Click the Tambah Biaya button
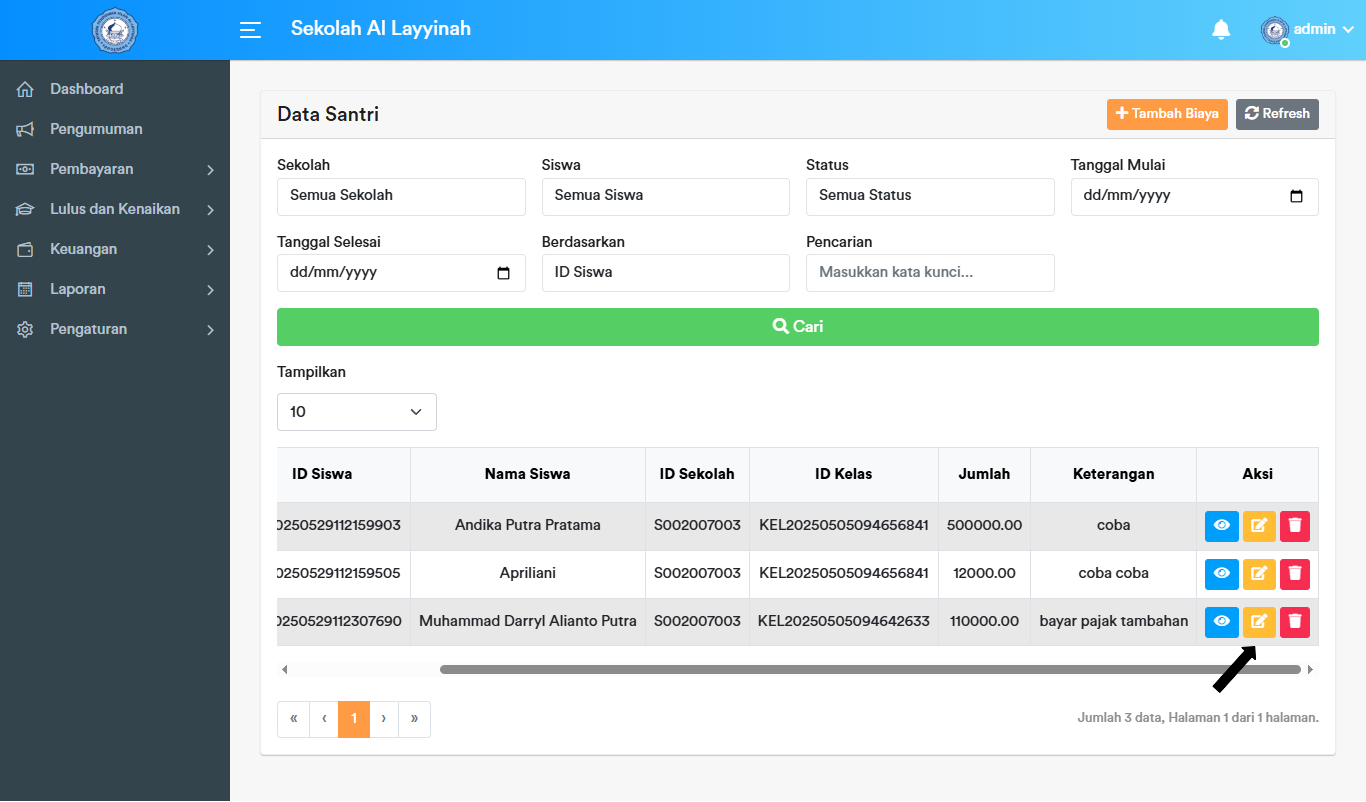Screen dimensions: 1366x802 click(x=1167, y=114)
